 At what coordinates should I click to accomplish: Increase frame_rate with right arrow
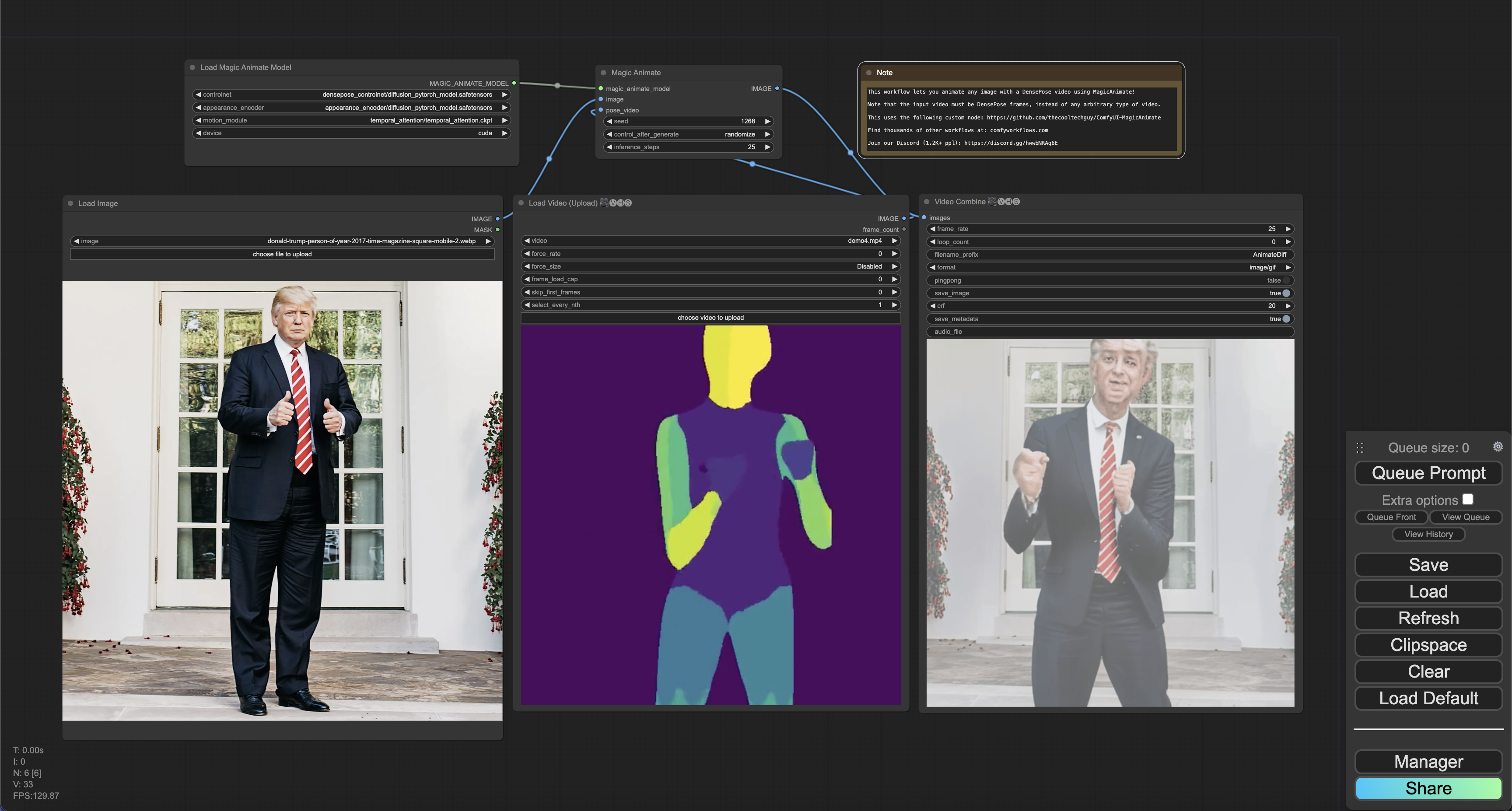1288,229
